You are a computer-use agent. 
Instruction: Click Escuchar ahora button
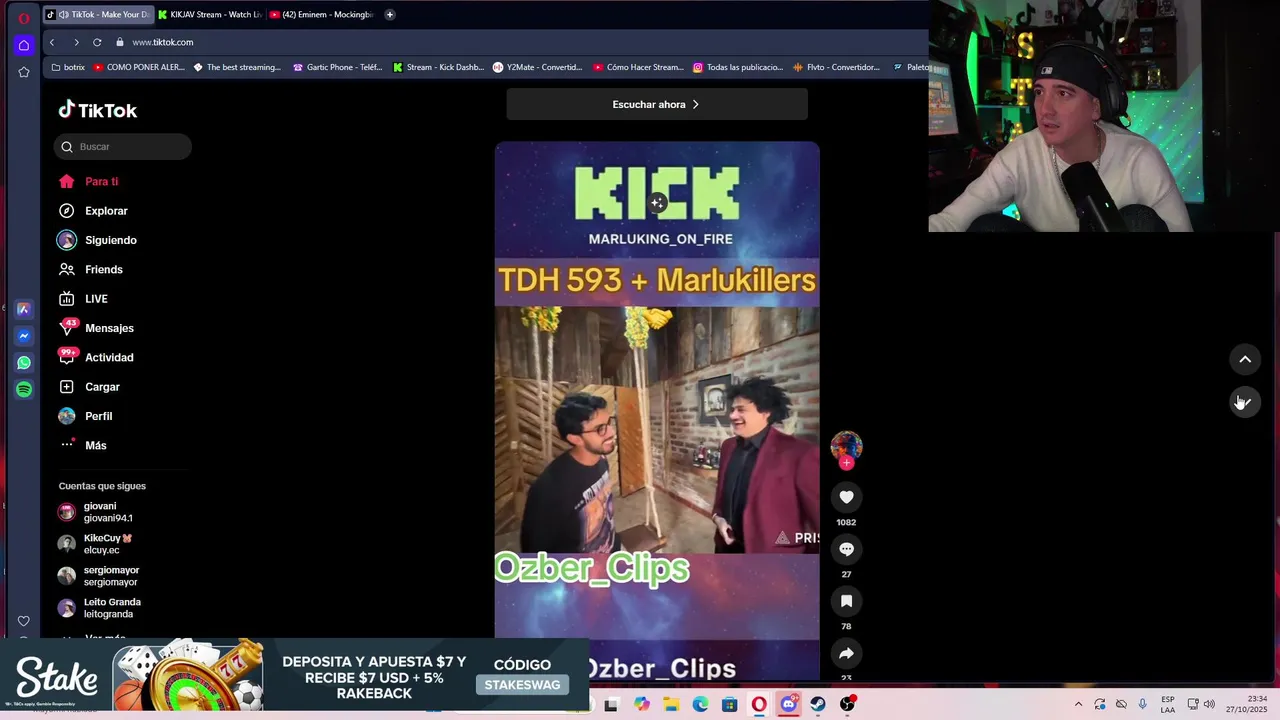(657, 104)
